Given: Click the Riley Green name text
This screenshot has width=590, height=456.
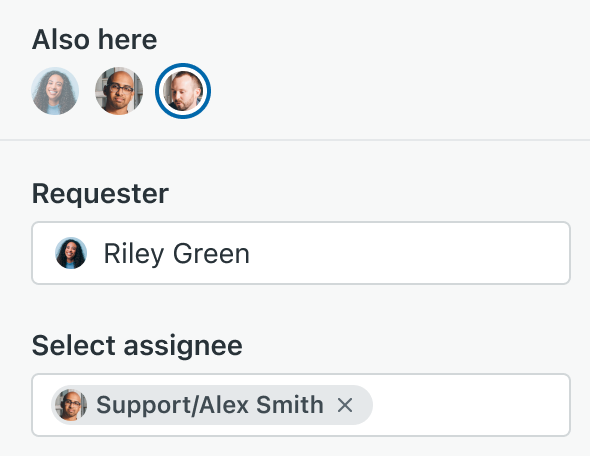Looking at the screenshot, I should click(176, 253).
